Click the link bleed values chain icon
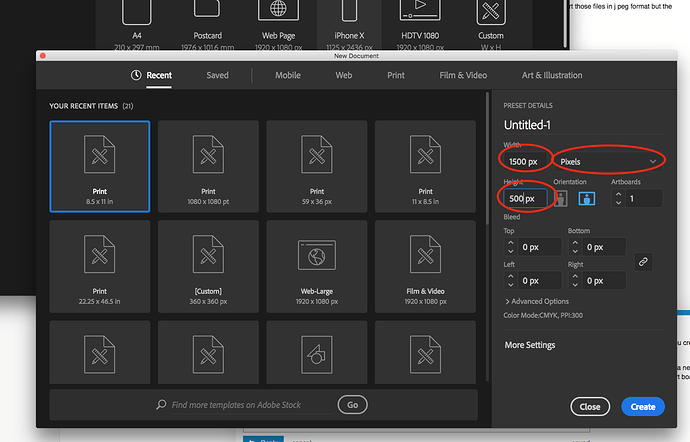690x442 pixels. 643,261
